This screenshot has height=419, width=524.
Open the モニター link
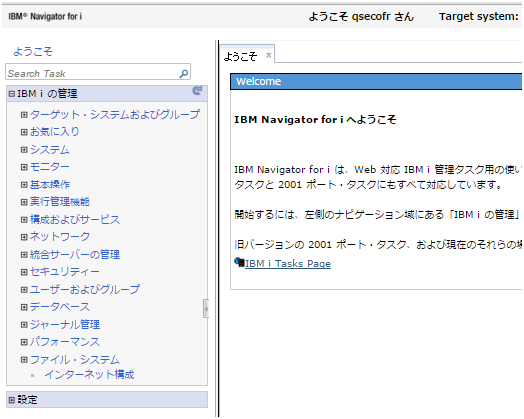50,167
